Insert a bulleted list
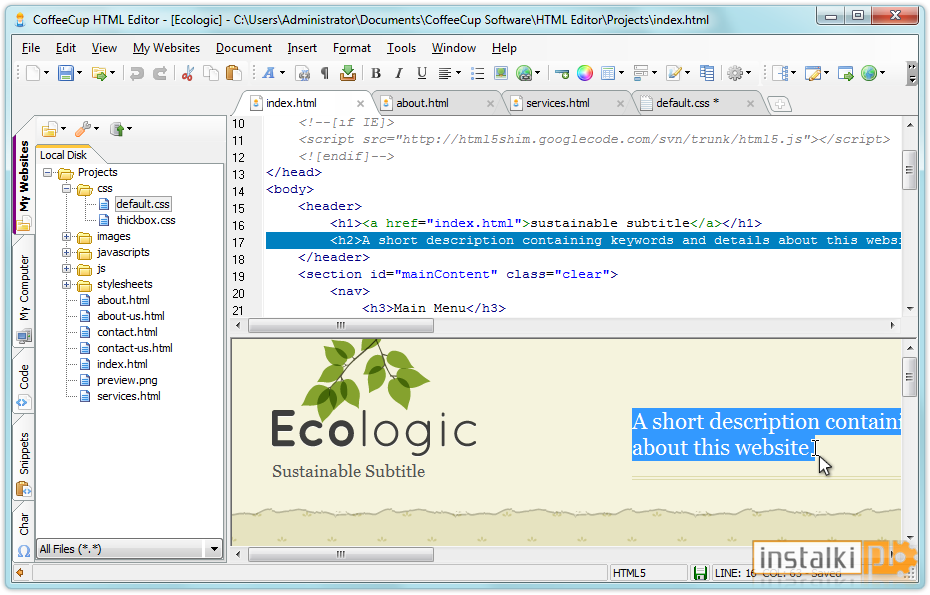 click(477, 73)
